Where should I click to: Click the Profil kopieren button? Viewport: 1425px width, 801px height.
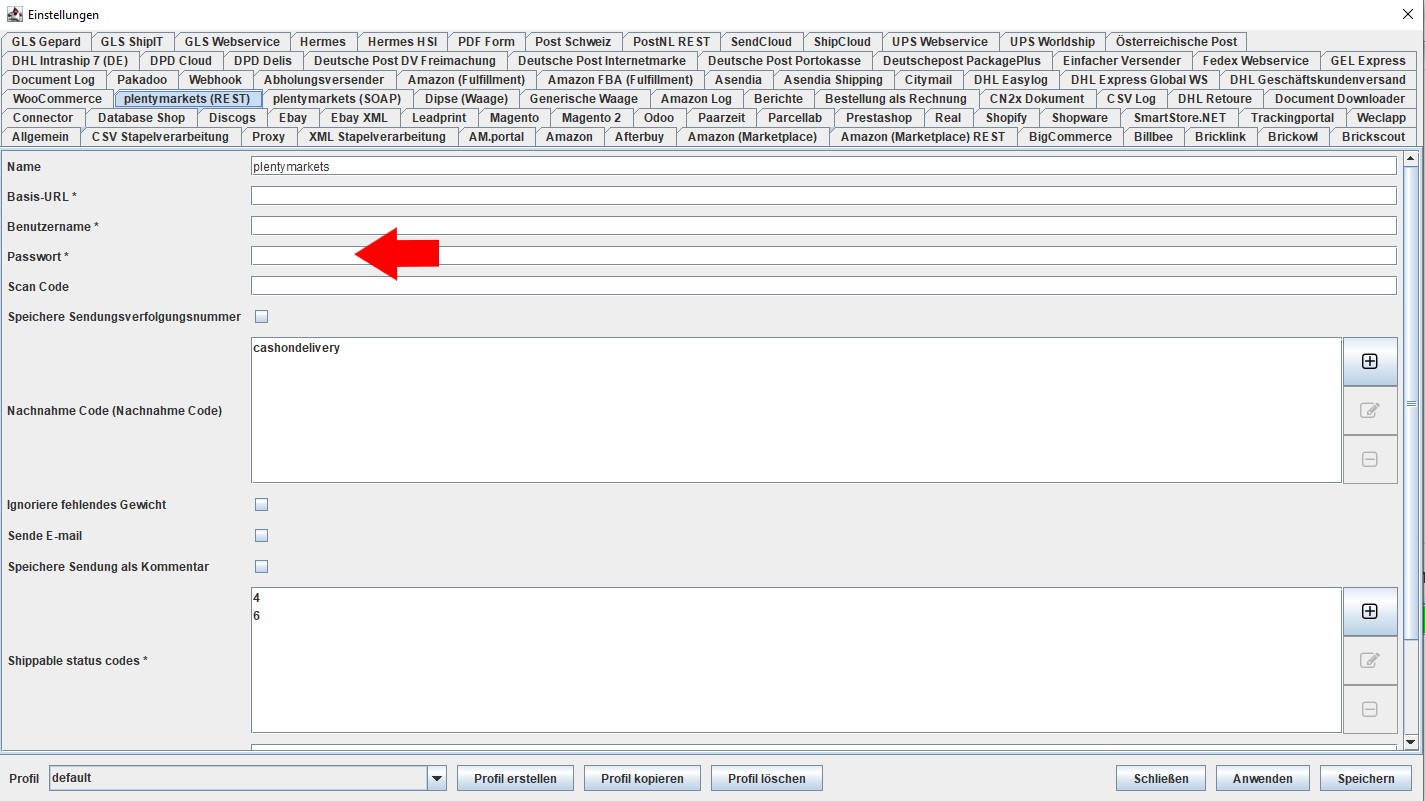pyautogui.click(x=642, y=778)
